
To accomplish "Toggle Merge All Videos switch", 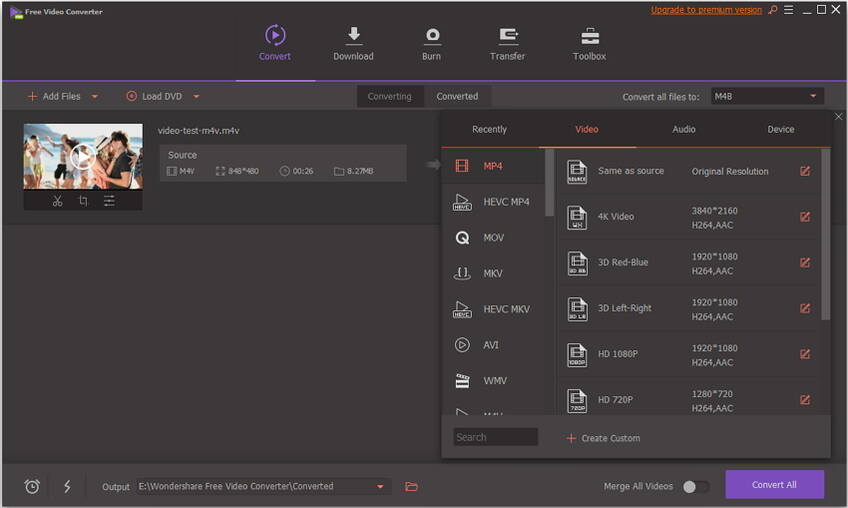I will [695, 486].
